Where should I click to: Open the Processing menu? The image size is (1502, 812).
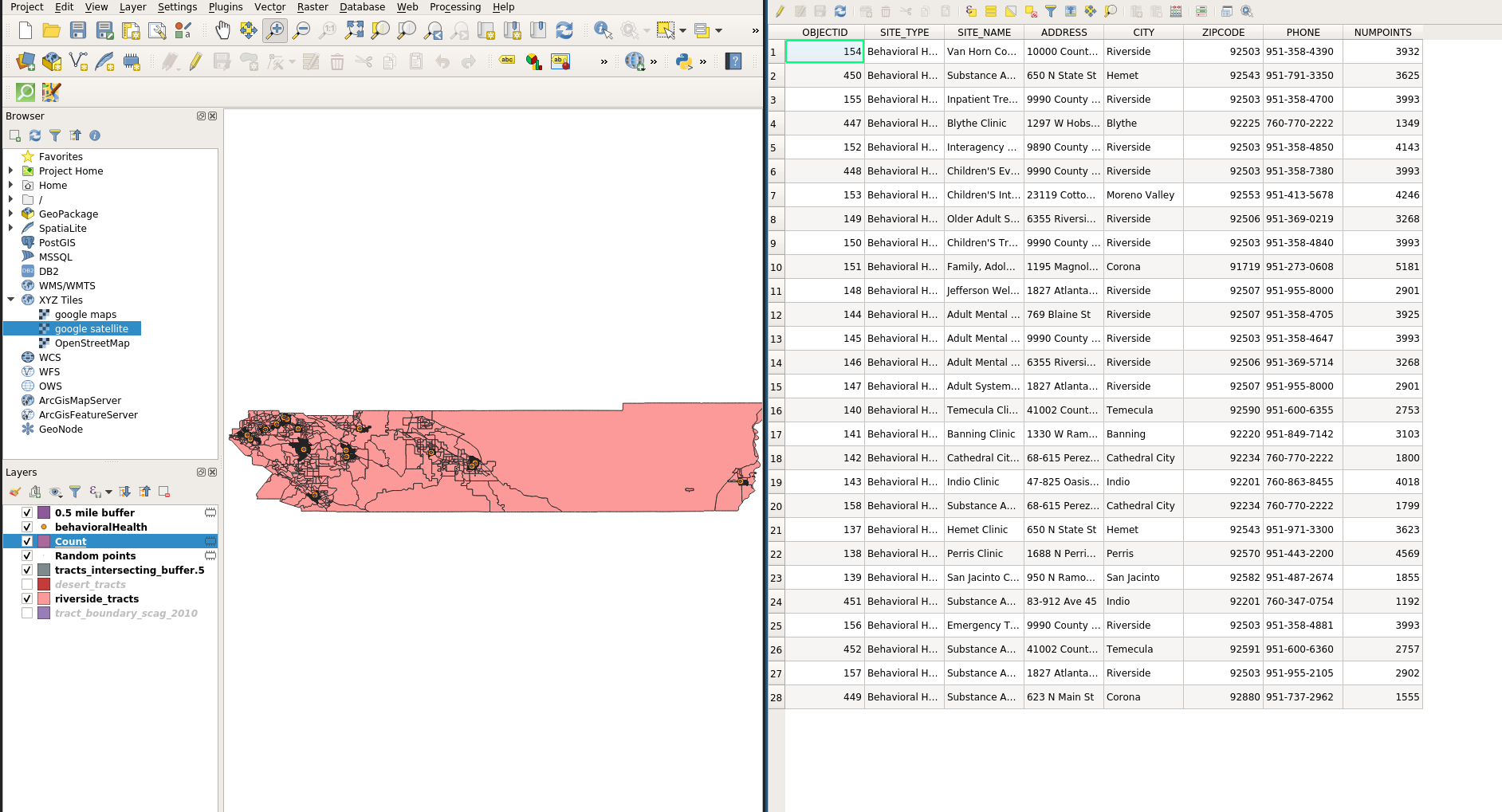pyautogui.click(x=454, y=7)
